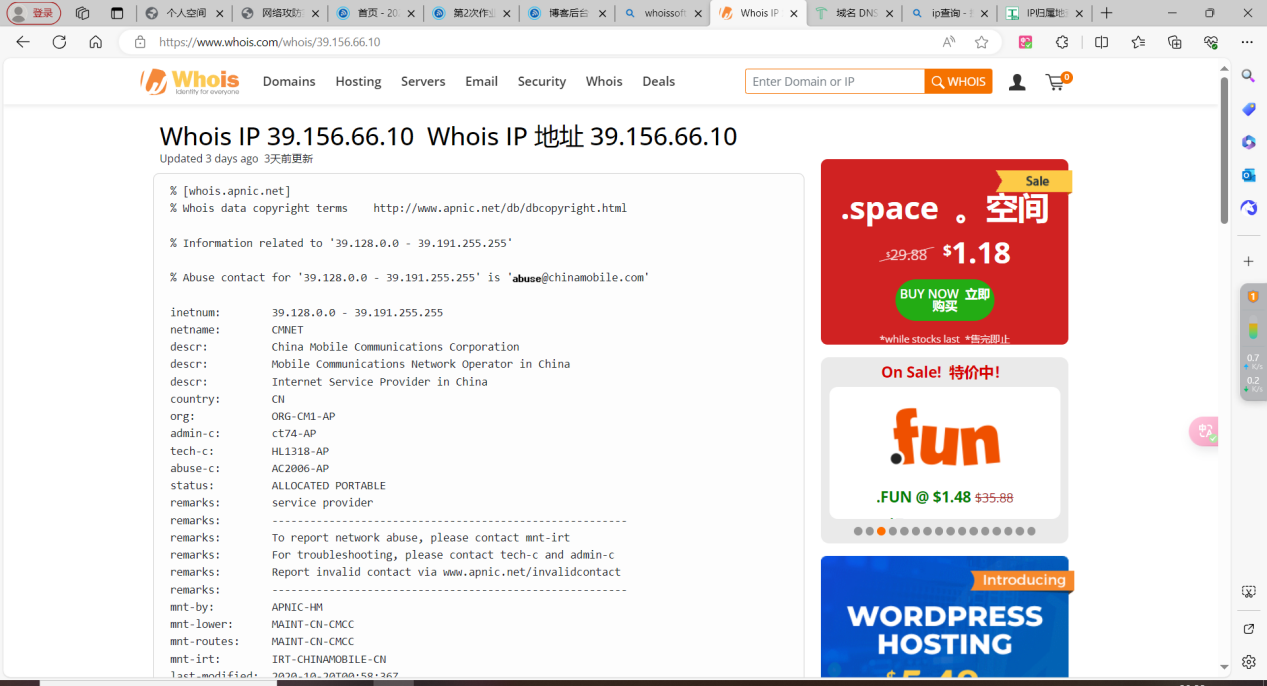Open Microsoft 365 in the sidebar
The width and height of the screenshot is (1267, 686).
(1248, 142)
